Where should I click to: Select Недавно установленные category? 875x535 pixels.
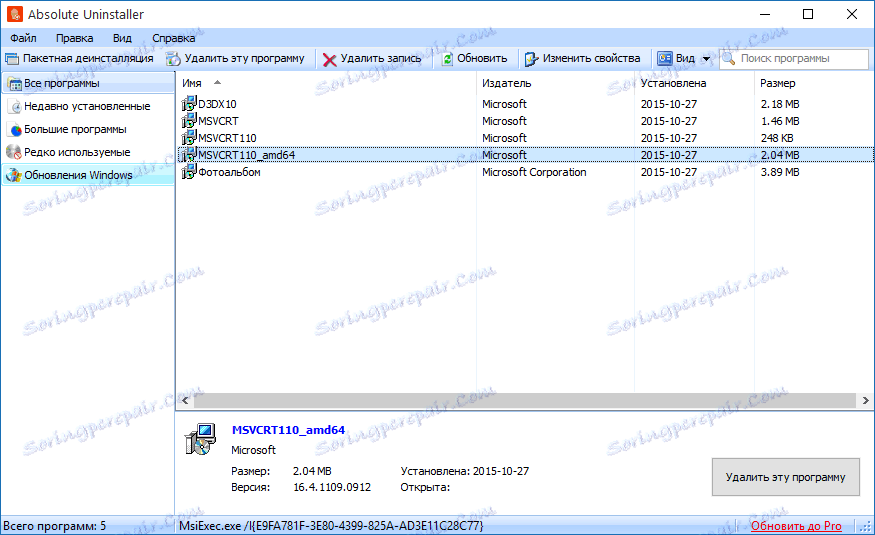[x=87, y=106]
